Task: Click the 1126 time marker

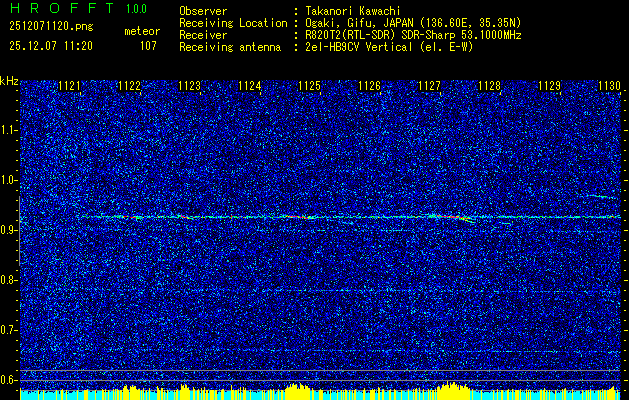Action: [369, 86]
